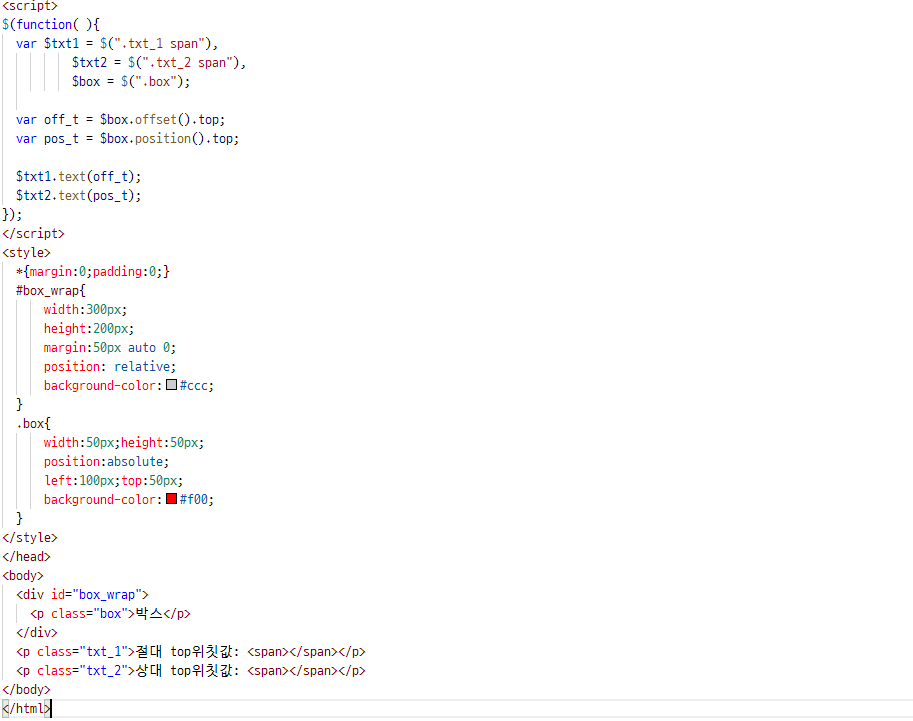This screenshot has height=721, width=913.
Task: Click the txt_2 상대 top위칫값 paragraph line
Action: point(190,671)
